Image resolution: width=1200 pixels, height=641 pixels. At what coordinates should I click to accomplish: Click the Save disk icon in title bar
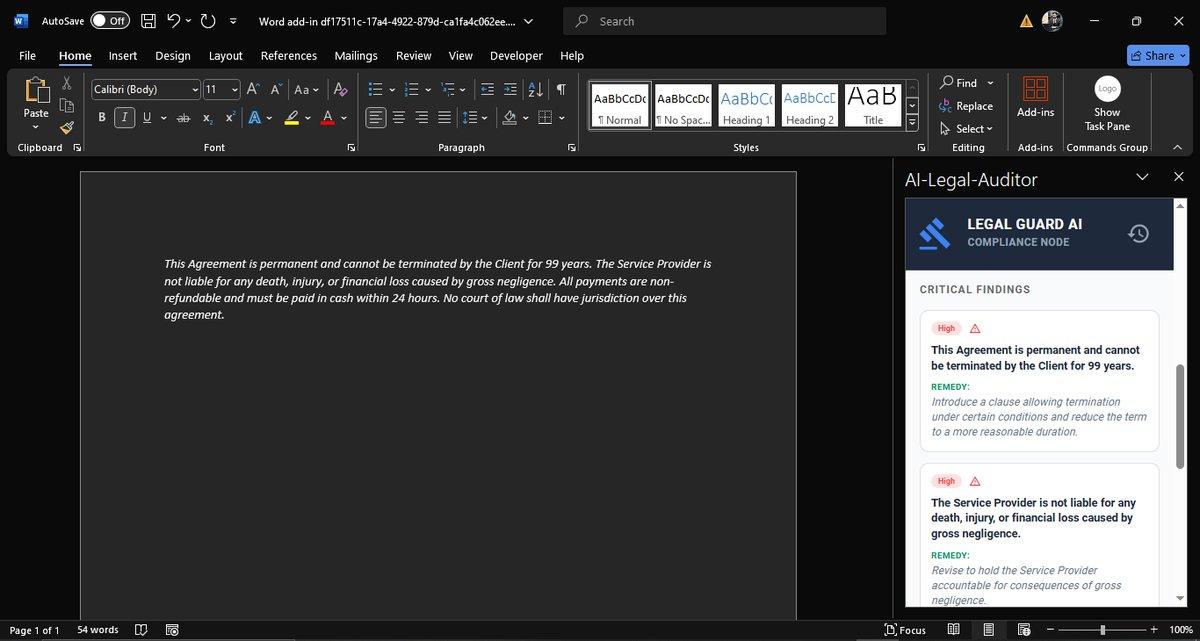point(148,20)
